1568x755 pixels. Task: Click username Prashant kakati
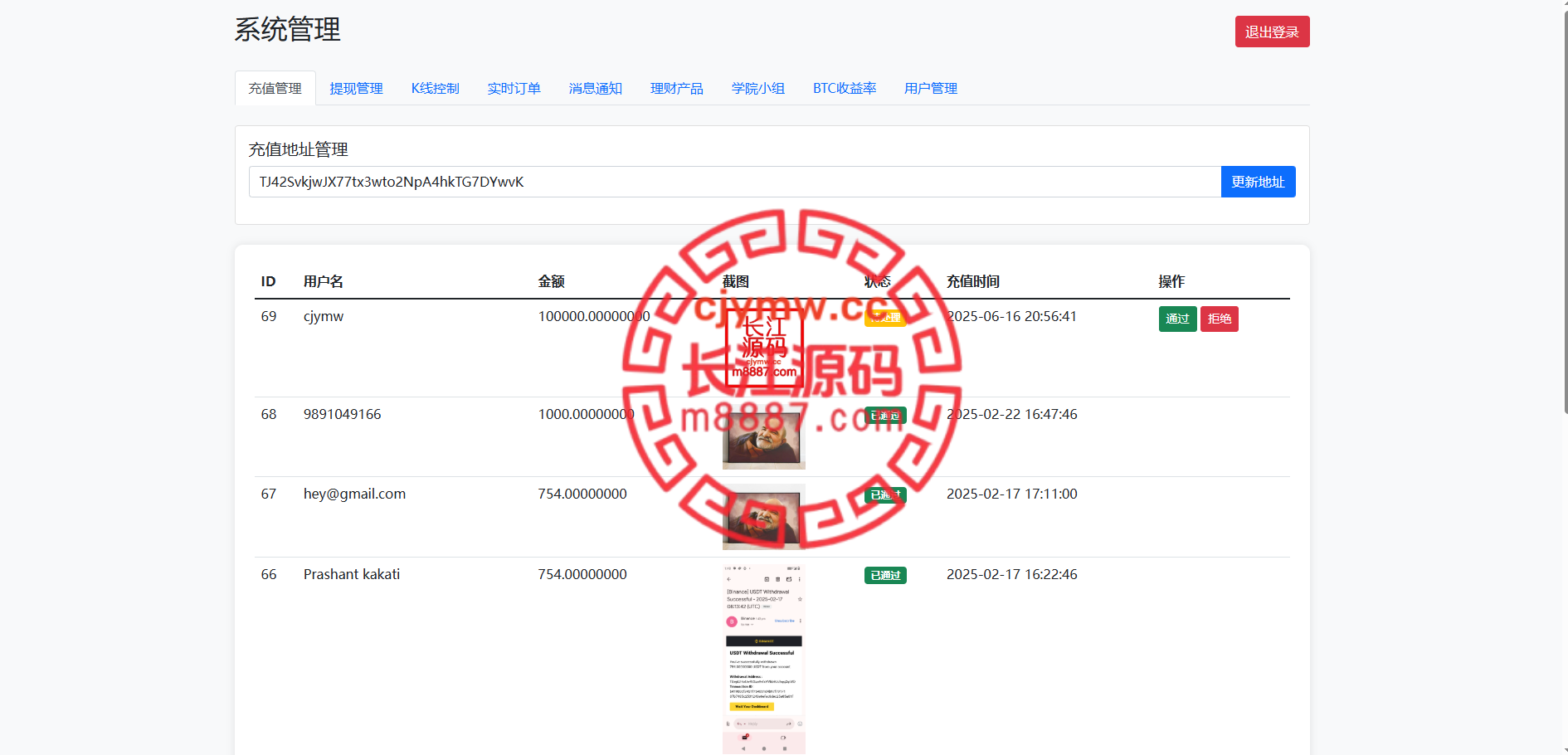tap(352, 574)
